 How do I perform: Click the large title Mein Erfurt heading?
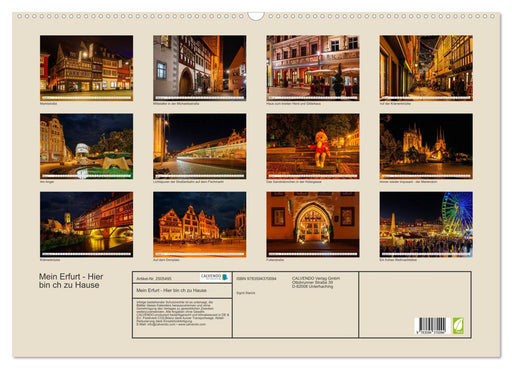(71, 281)
